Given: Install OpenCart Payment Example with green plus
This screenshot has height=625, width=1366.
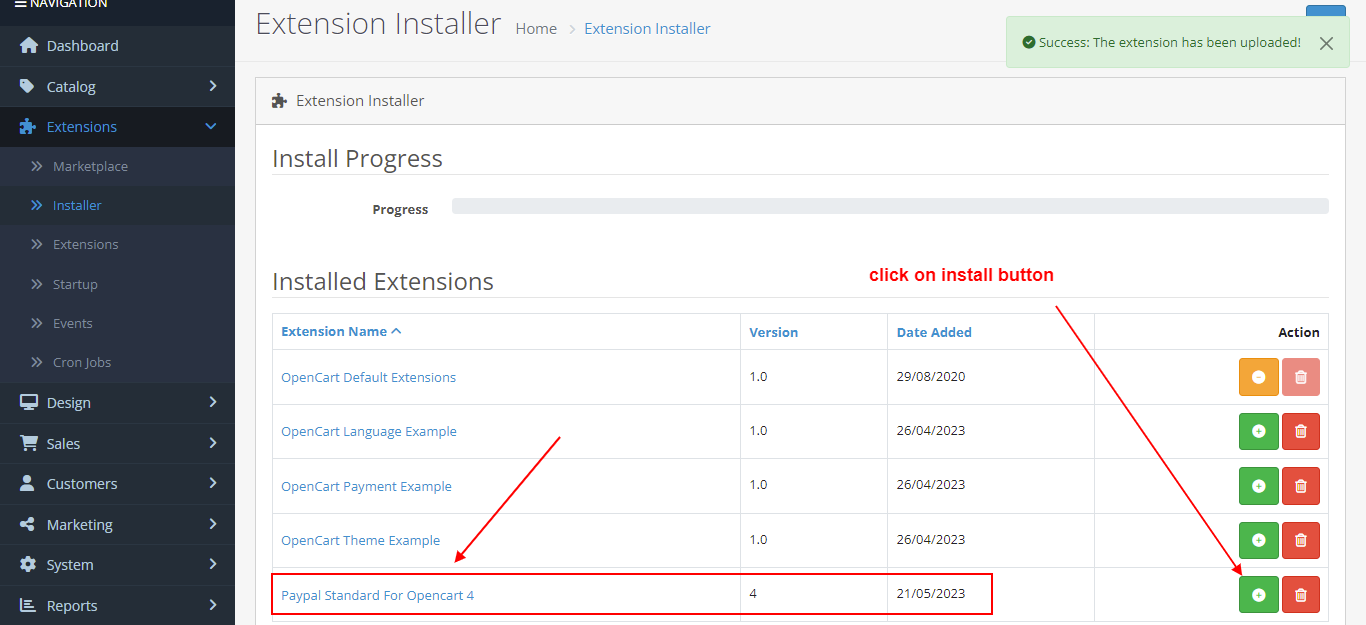Looking at the screenshot, I should coord(1259,486).
